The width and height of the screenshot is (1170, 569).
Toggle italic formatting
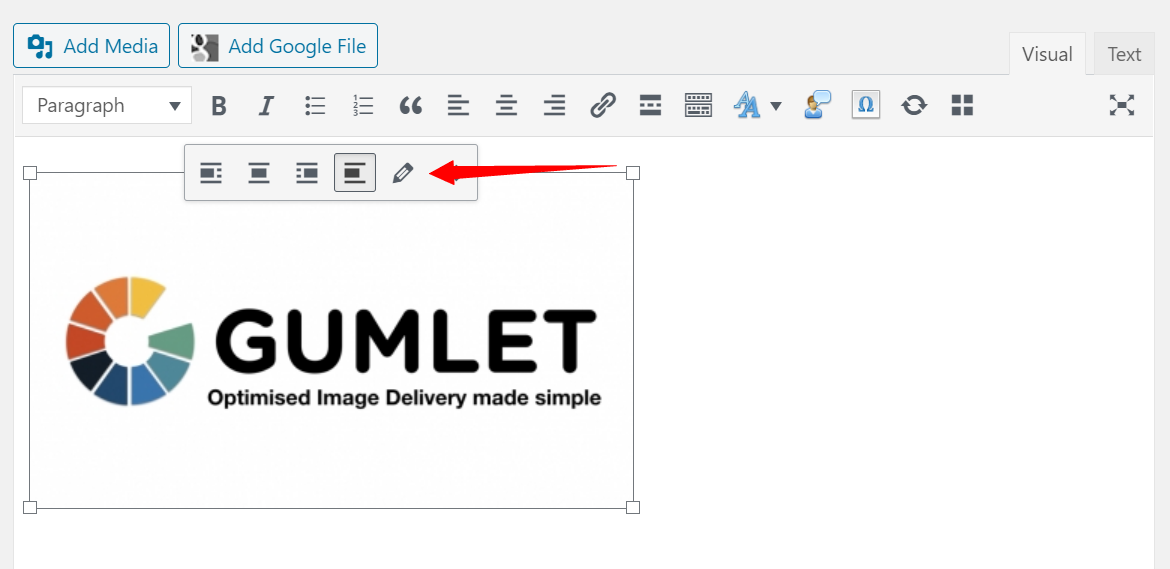tap(266, 105)
